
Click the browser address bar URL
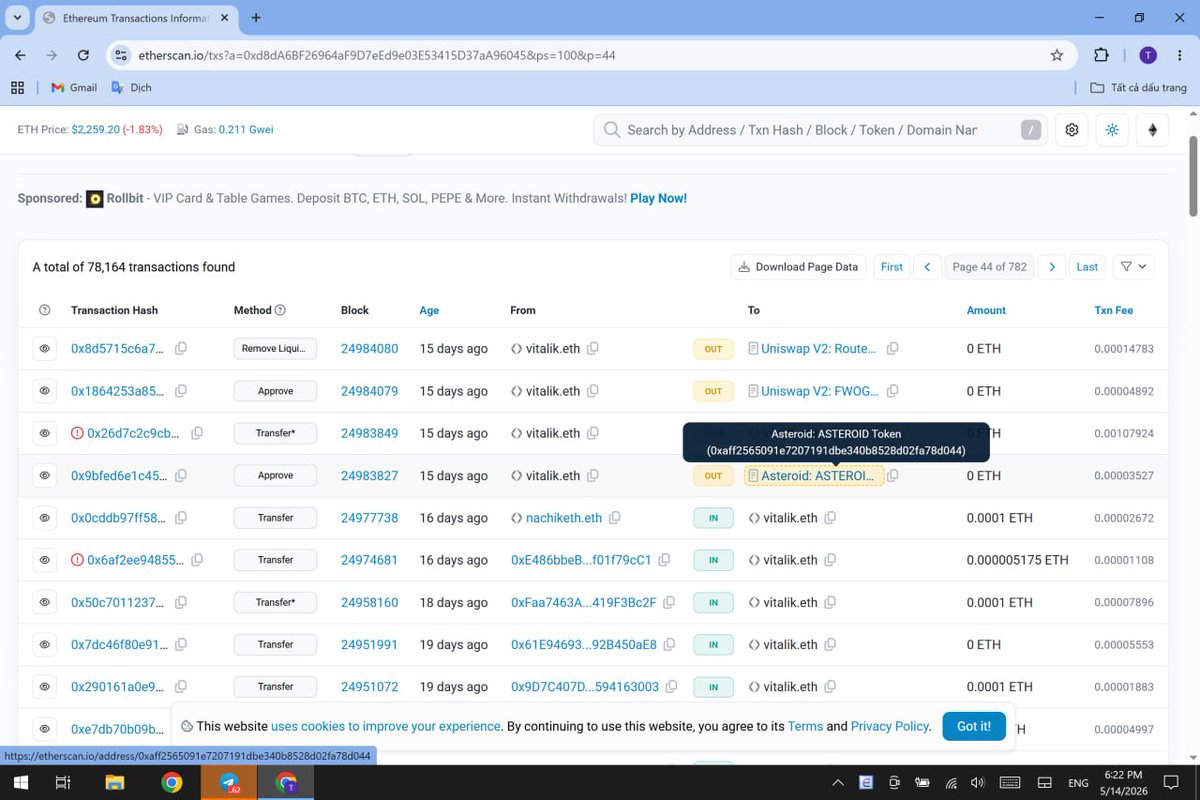point(375,55)
